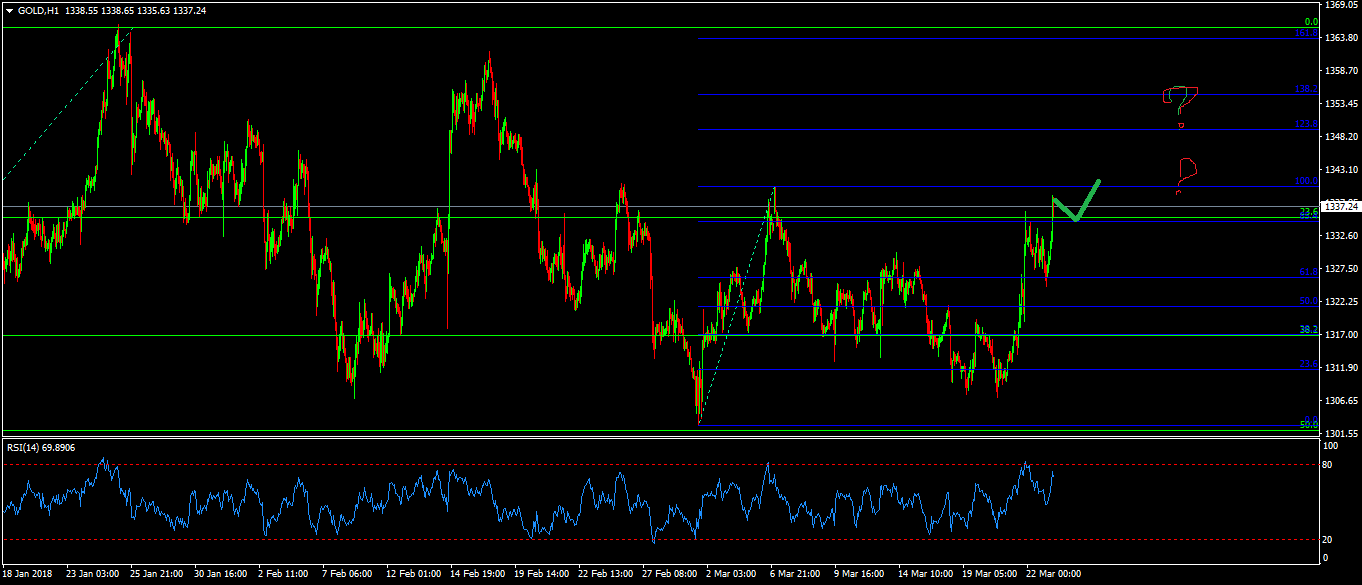Select the green check mark drawing

(x=1075, y=203)
